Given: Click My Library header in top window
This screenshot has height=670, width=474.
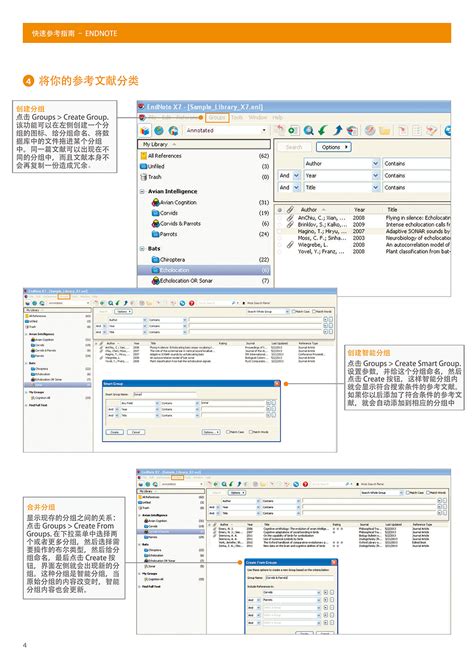Looking at the screenshot, I should (x=204, y=144).
